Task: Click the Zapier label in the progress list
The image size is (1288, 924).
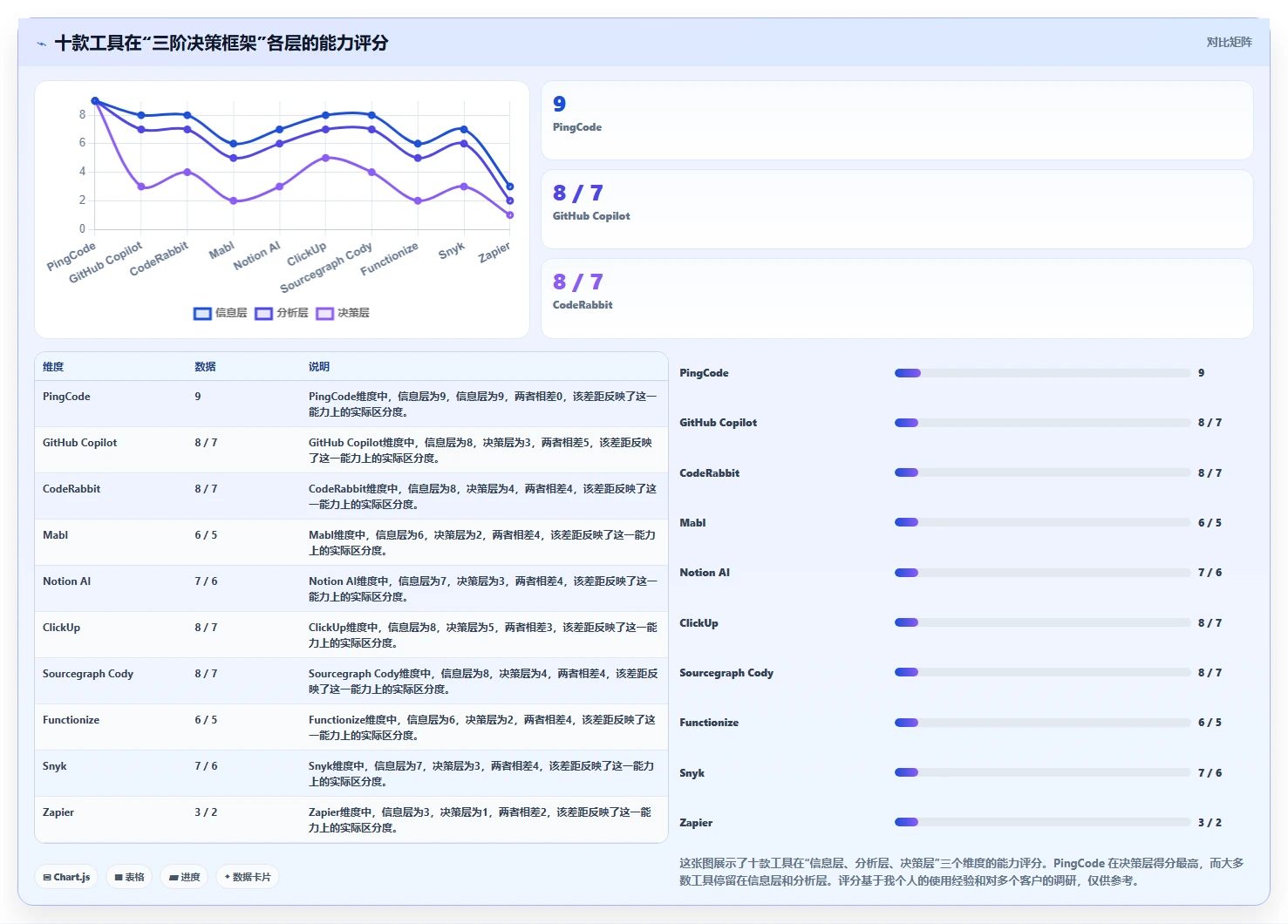Action: click(x=696, y=823)
